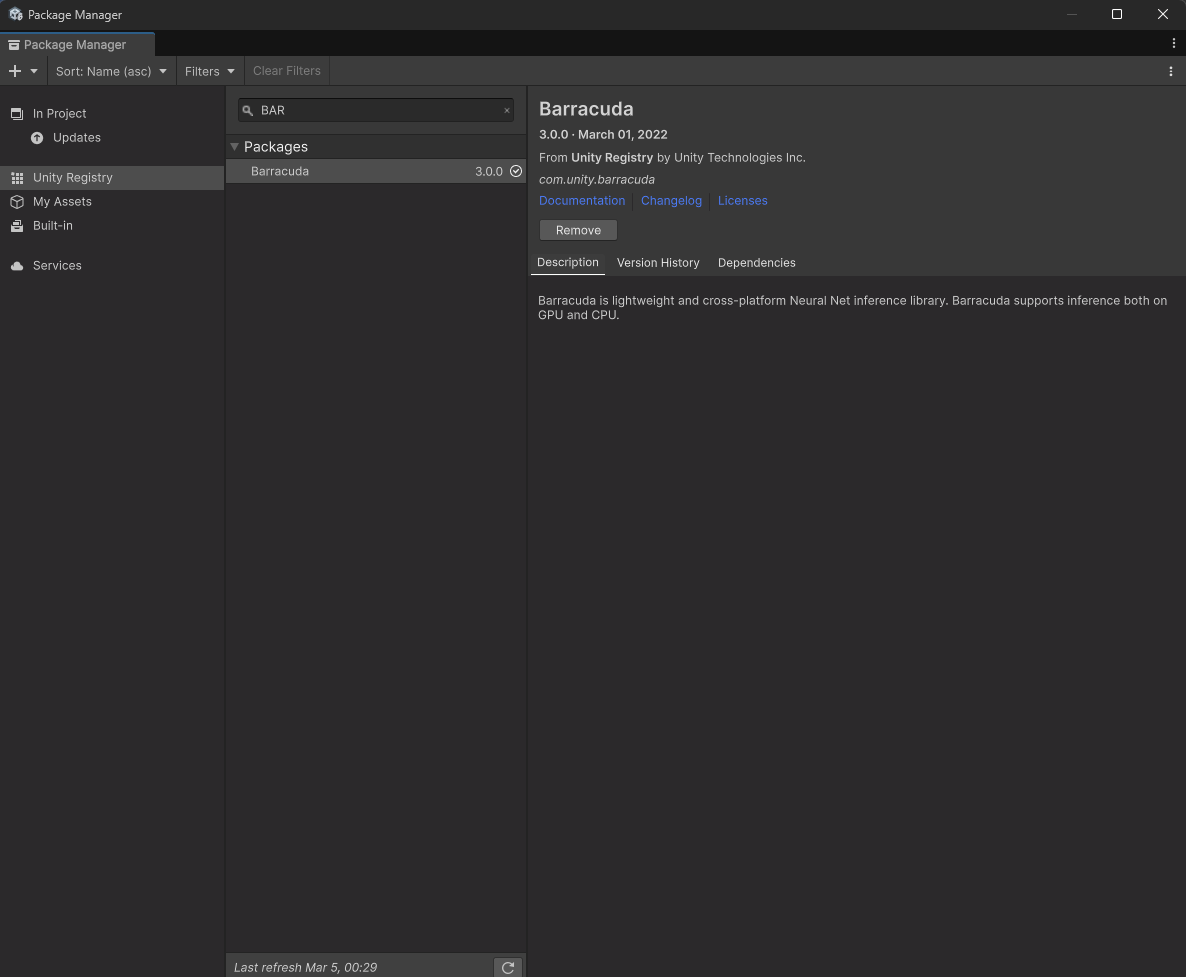This screenshot has width=1186, height=977.
Task: Click the plus add package icon
Action: click(15, 71)
